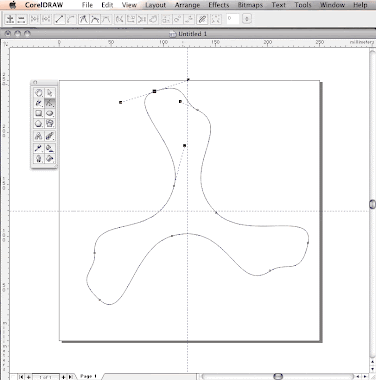The image size is (376, 380).
Task: Click the Align Nodes icon
Action: point(189,19)
